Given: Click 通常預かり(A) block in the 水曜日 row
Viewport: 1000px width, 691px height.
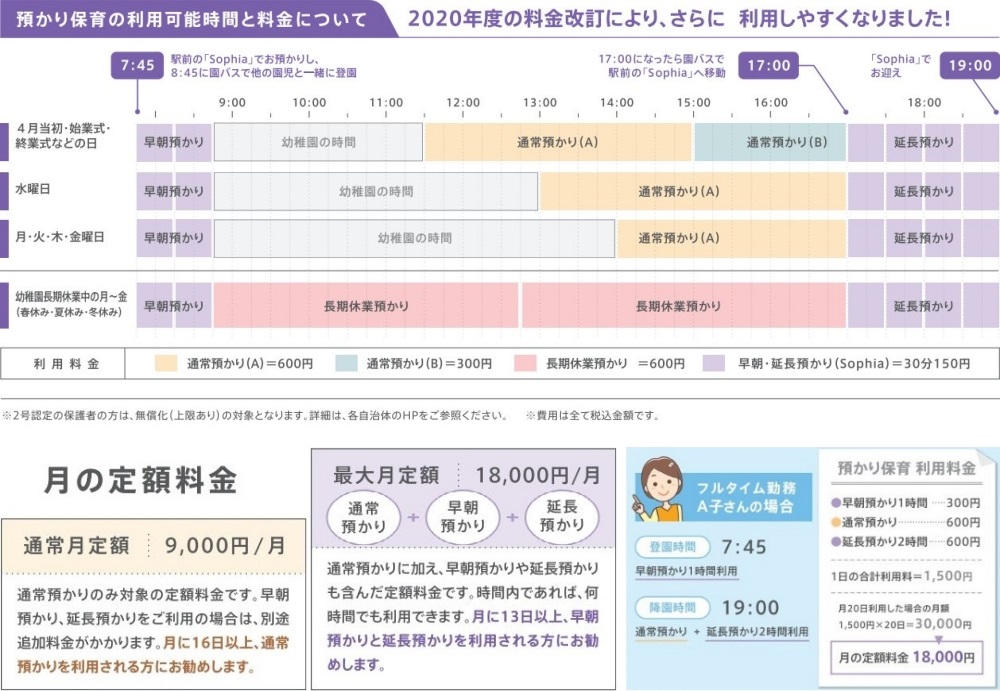Looking at the screenshot, I should click(x=693, y=191).
